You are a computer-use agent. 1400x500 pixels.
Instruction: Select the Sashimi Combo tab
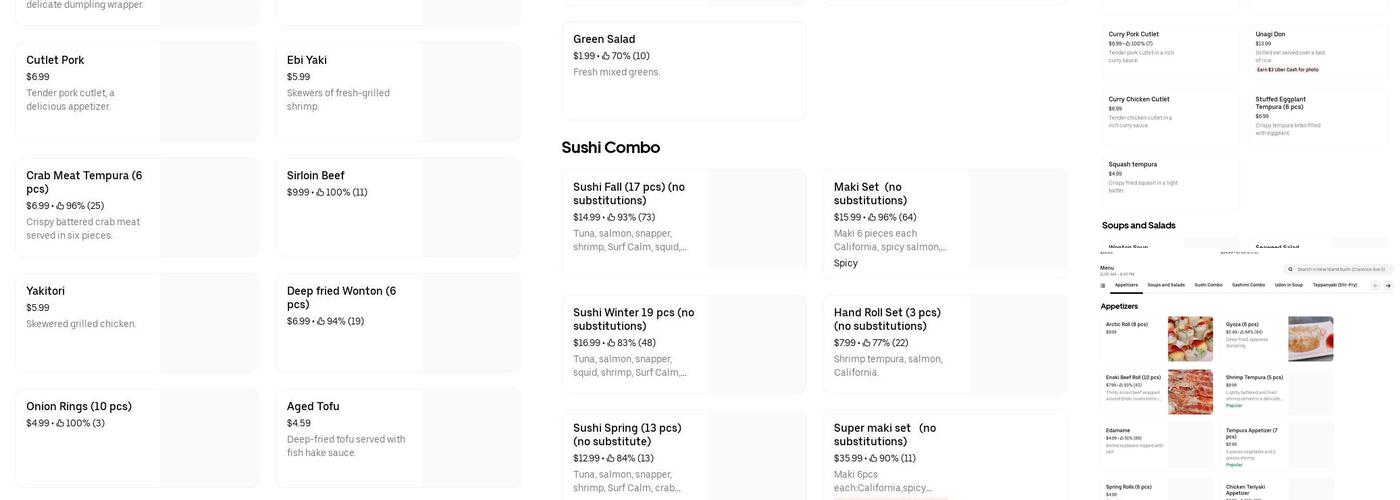1250,285
